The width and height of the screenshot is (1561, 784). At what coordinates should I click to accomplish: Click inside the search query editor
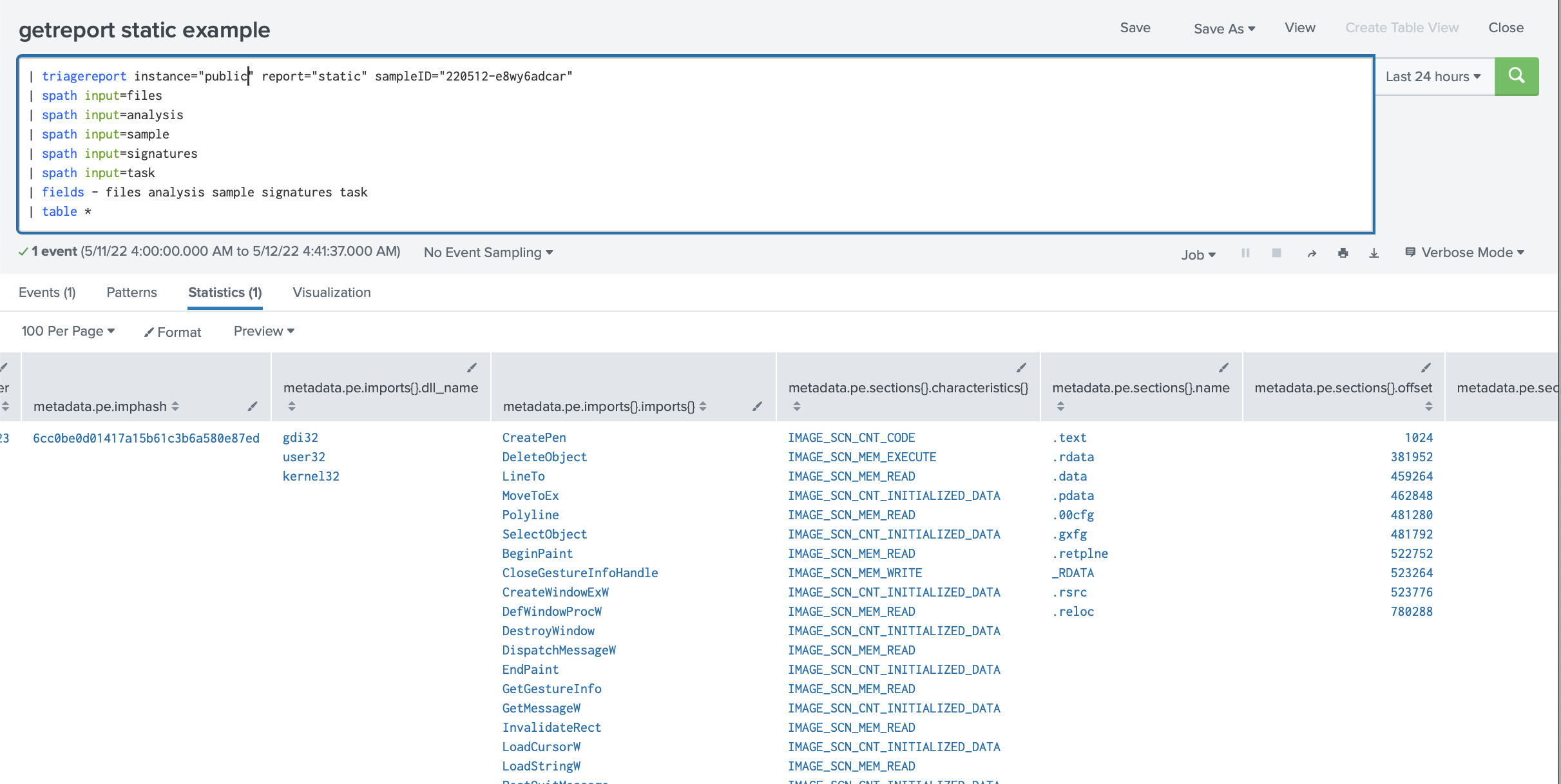tap(696, 144)
